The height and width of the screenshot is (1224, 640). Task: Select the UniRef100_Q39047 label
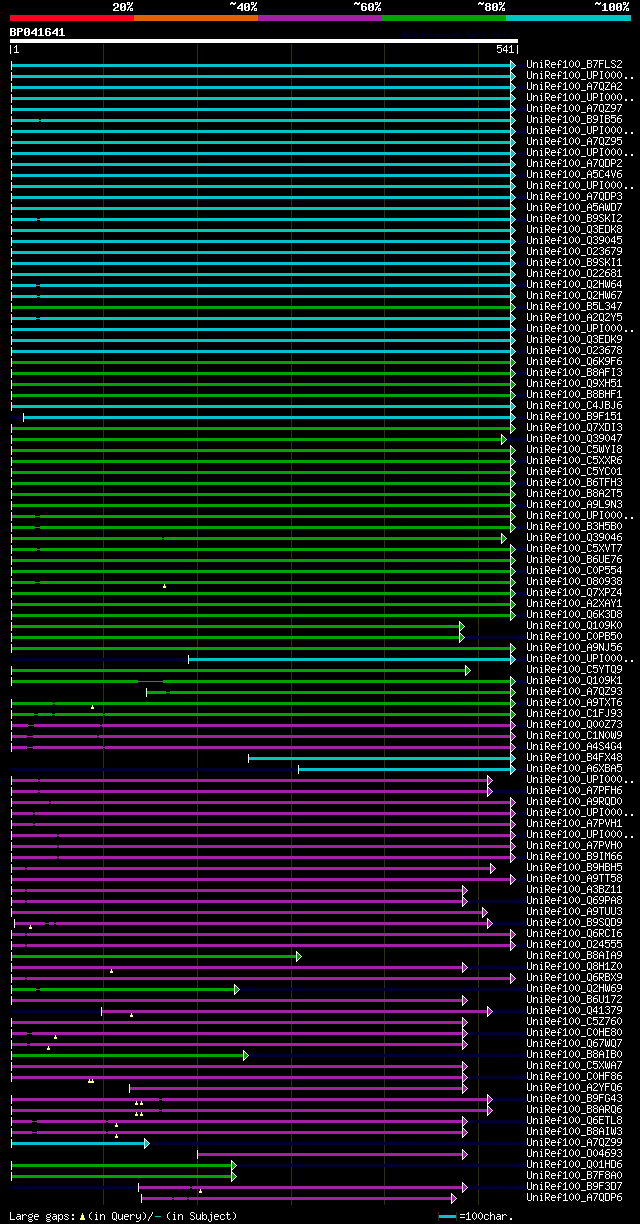(574, 439)
